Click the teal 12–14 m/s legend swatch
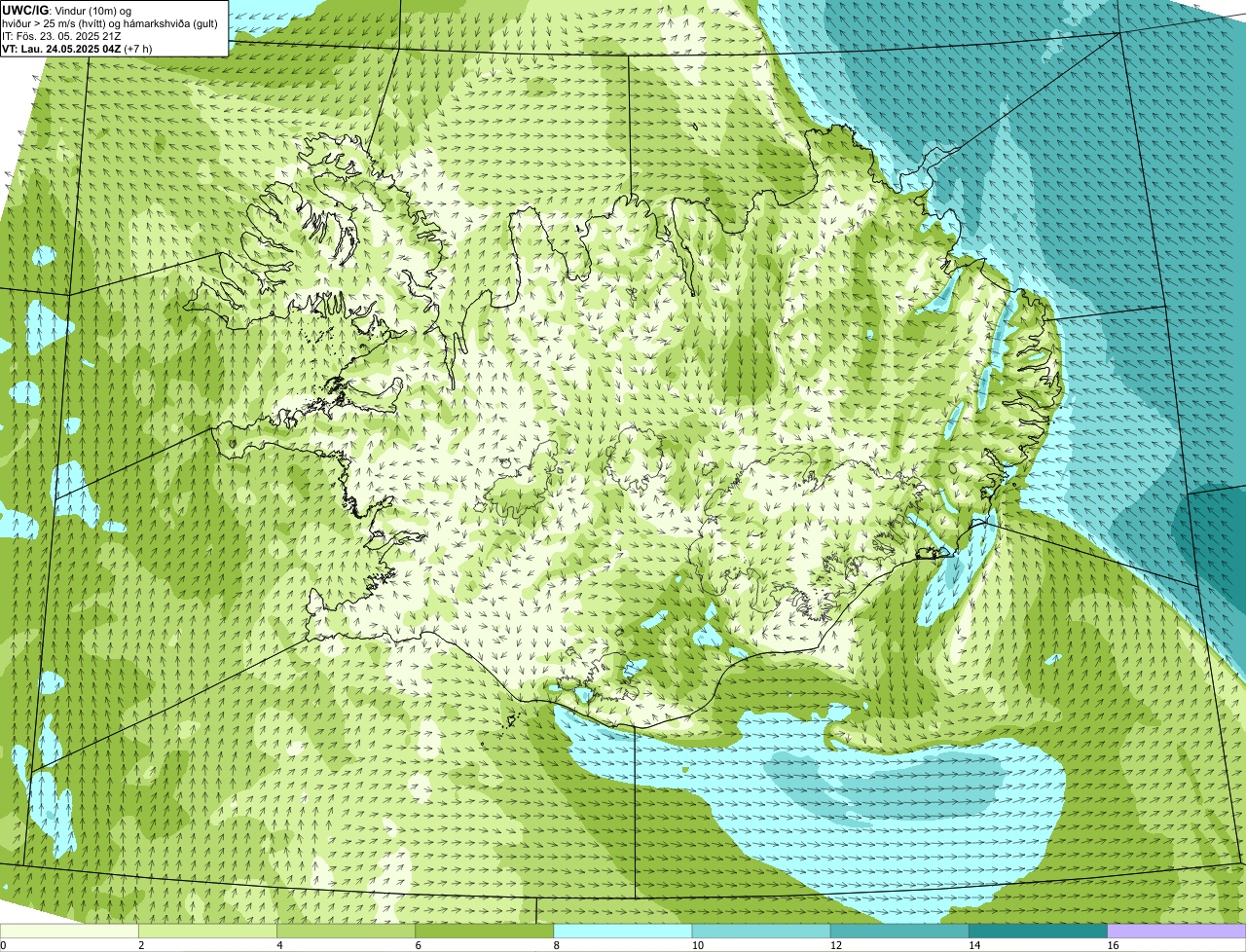Image resolution: width=1246 pixels, height=952 pixels. click(x=899, y=931)
